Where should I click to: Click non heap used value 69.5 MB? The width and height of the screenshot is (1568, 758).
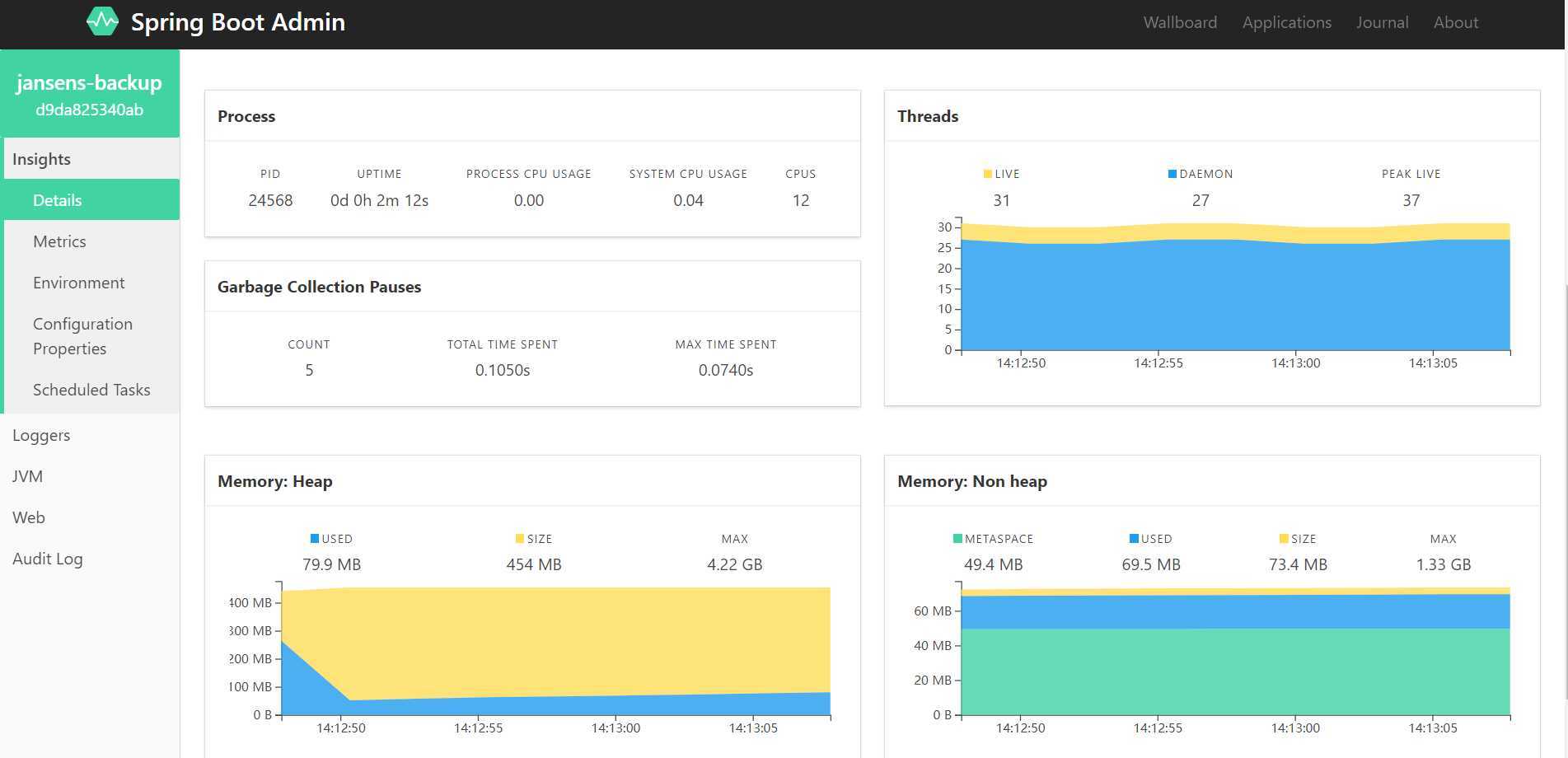(x=1151, y=564)
